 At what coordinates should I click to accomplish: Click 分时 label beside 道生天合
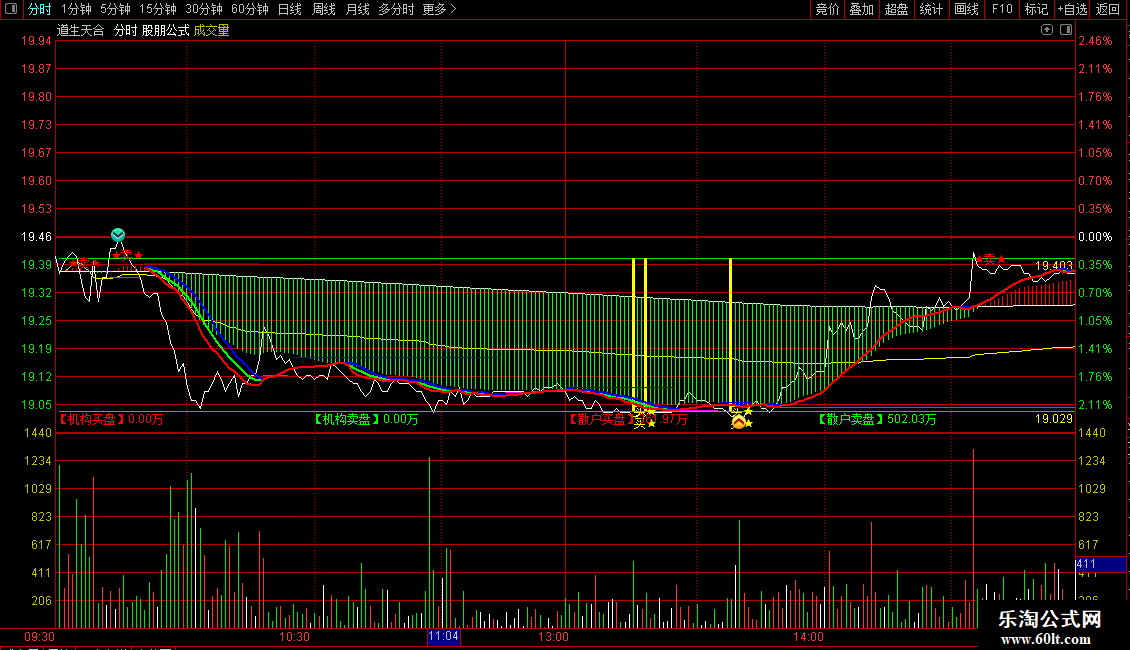coord(125,30)
